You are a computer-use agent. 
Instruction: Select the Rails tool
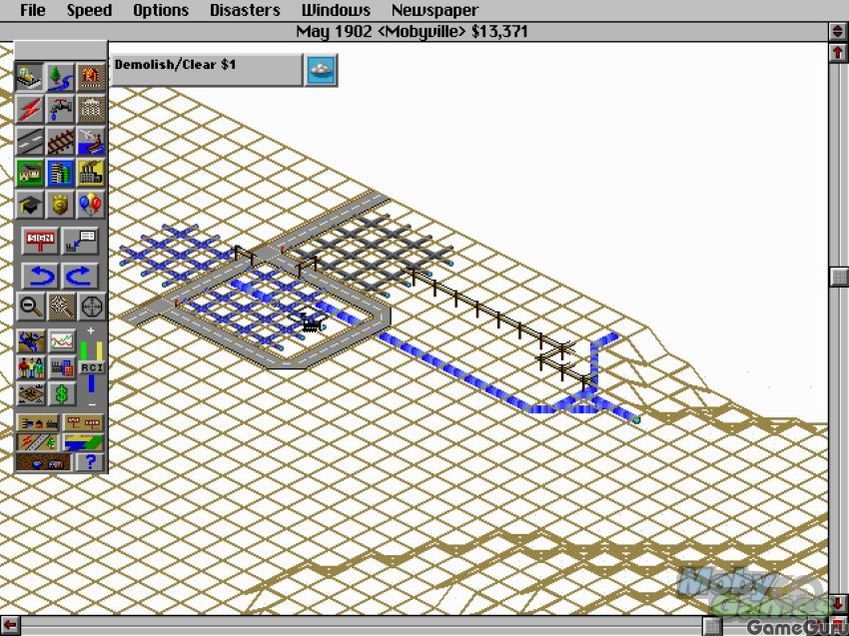[60, 141]
